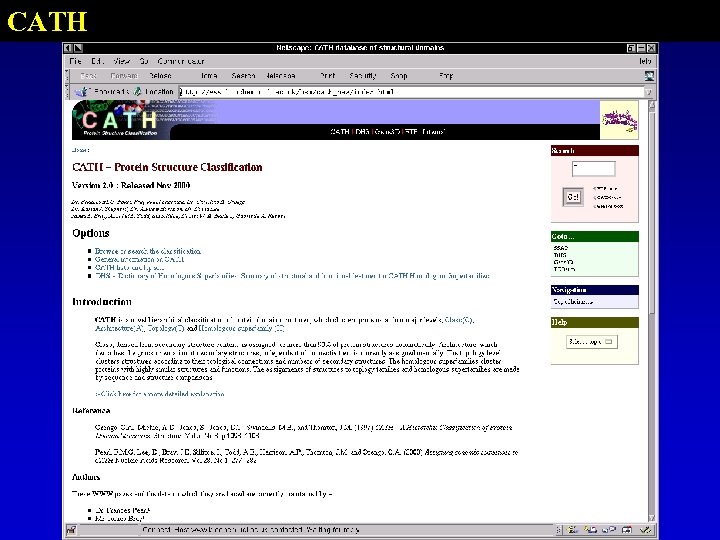This screenshot has width=720, height=540.
Task: Click the Netscape toolbar button
Action: [x=281, y=76]
